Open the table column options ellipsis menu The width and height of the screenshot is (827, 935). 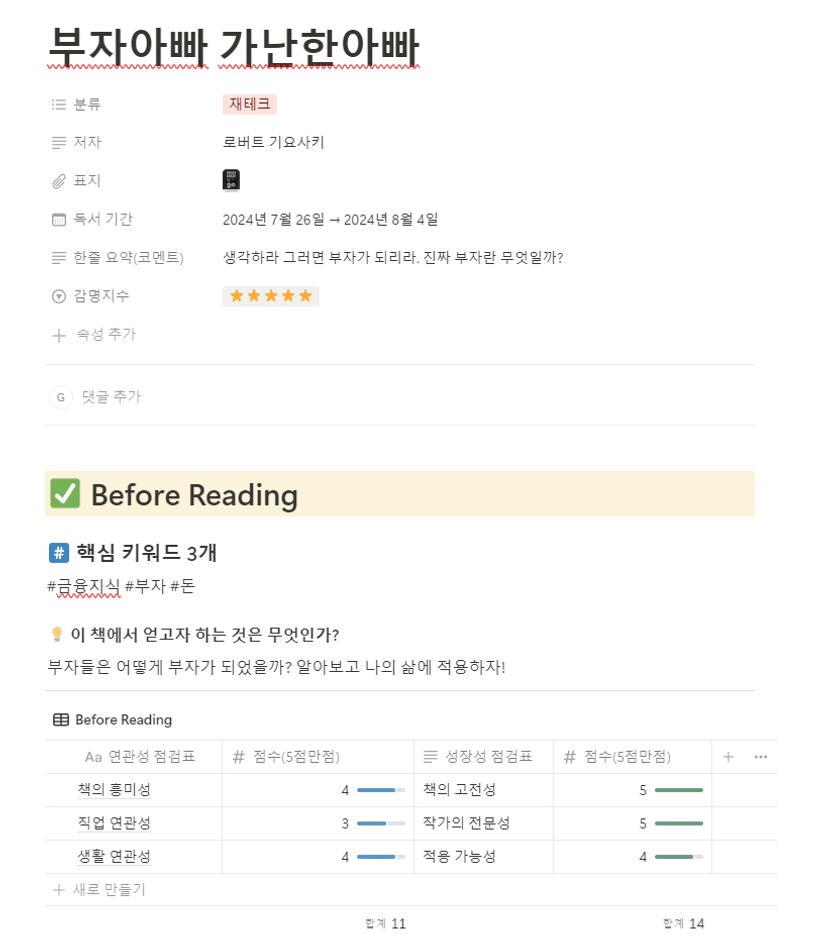click(x=760, y=757)
